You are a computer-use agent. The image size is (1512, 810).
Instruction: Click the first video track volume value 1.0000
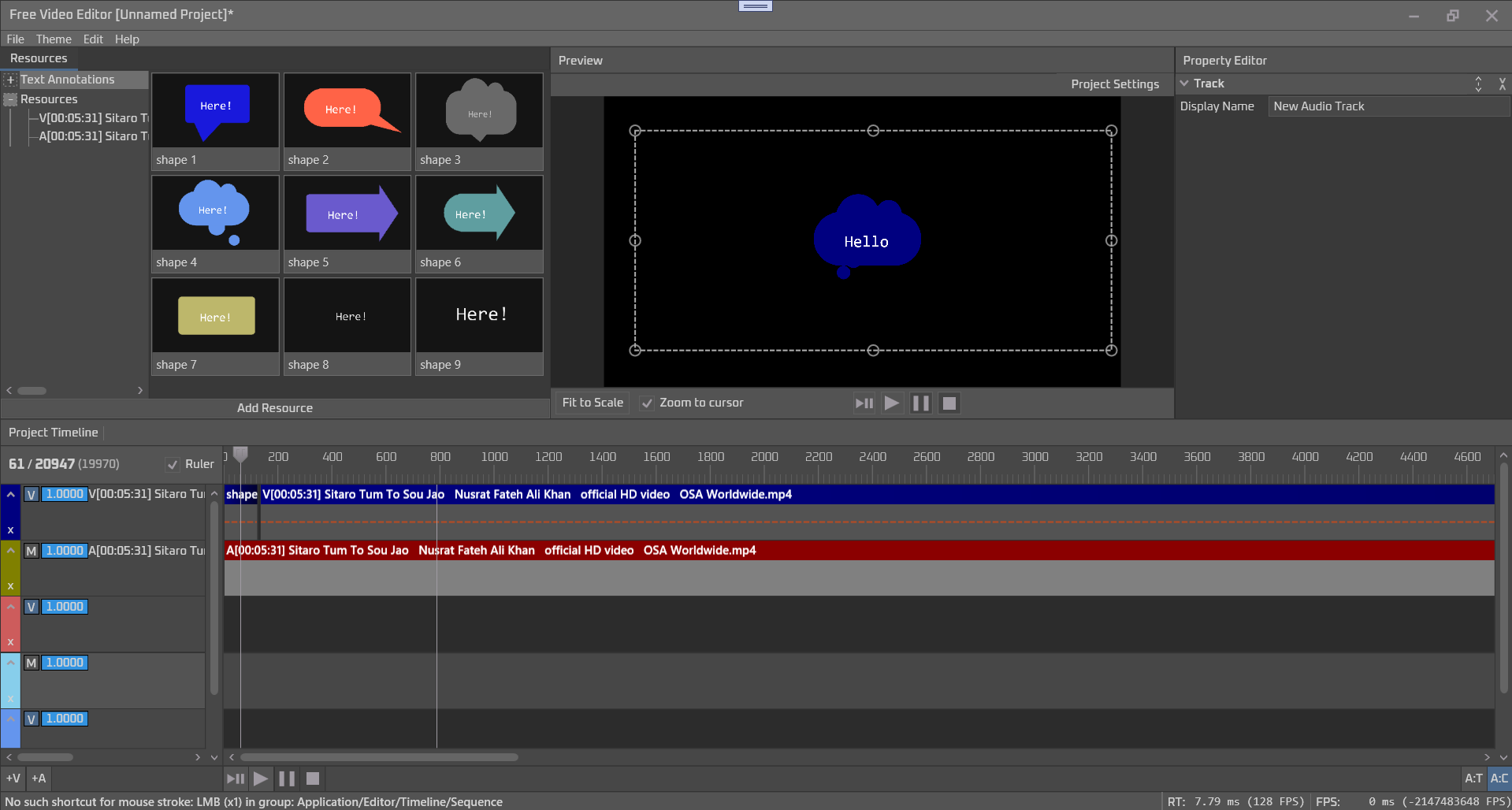[x=65, y=494]
